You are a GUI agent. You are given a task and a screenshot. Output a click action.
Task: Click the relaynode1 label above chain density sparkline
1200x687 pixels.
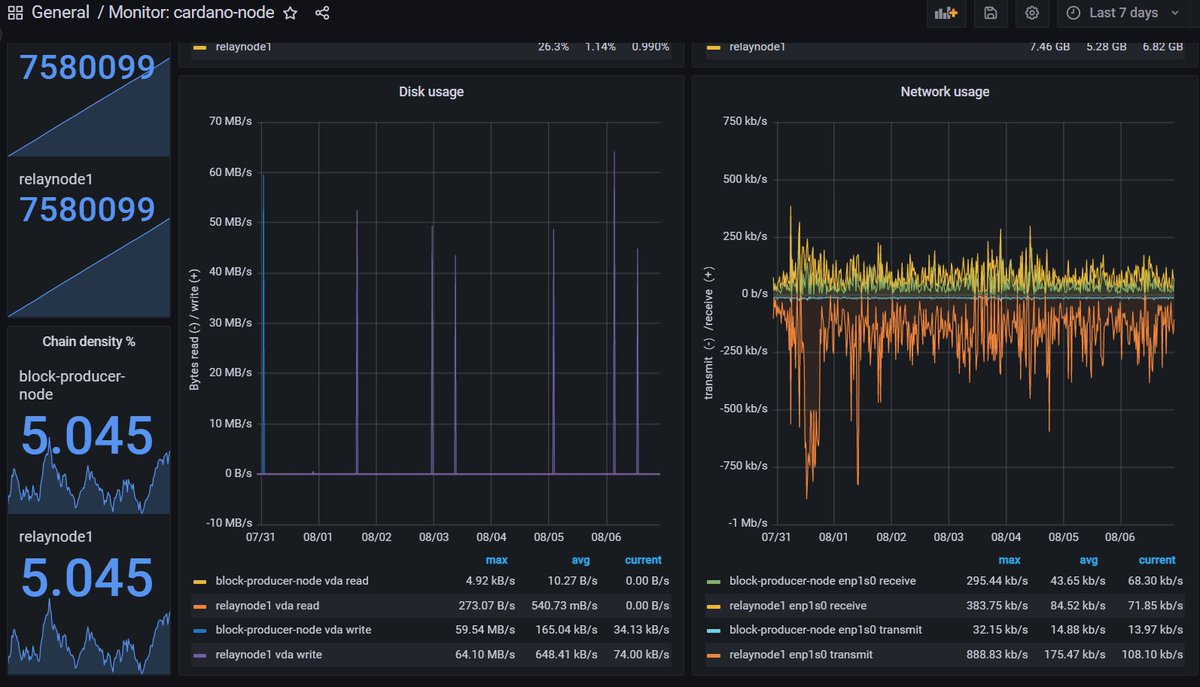pos(56,537)
